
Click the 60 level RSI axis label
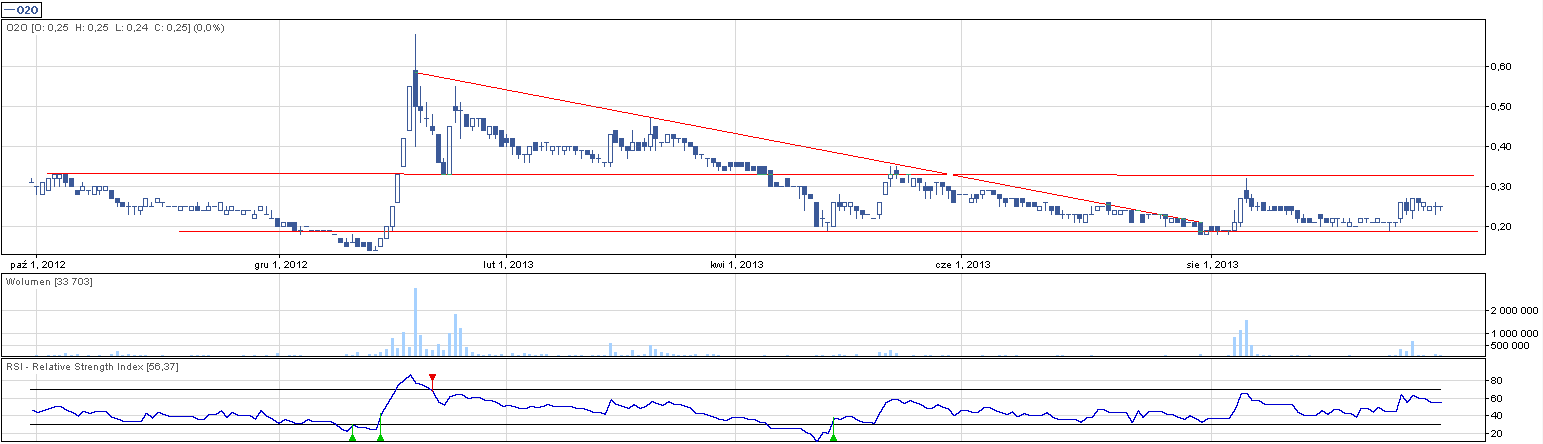(1495, 398)
